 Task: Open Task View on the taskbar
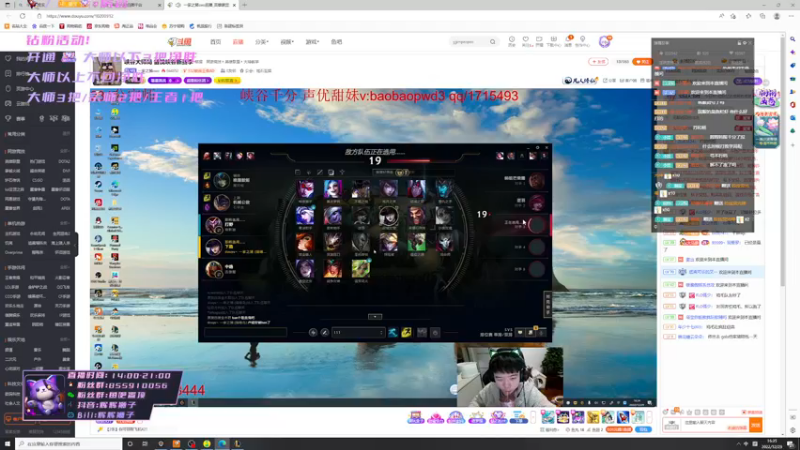145,444
